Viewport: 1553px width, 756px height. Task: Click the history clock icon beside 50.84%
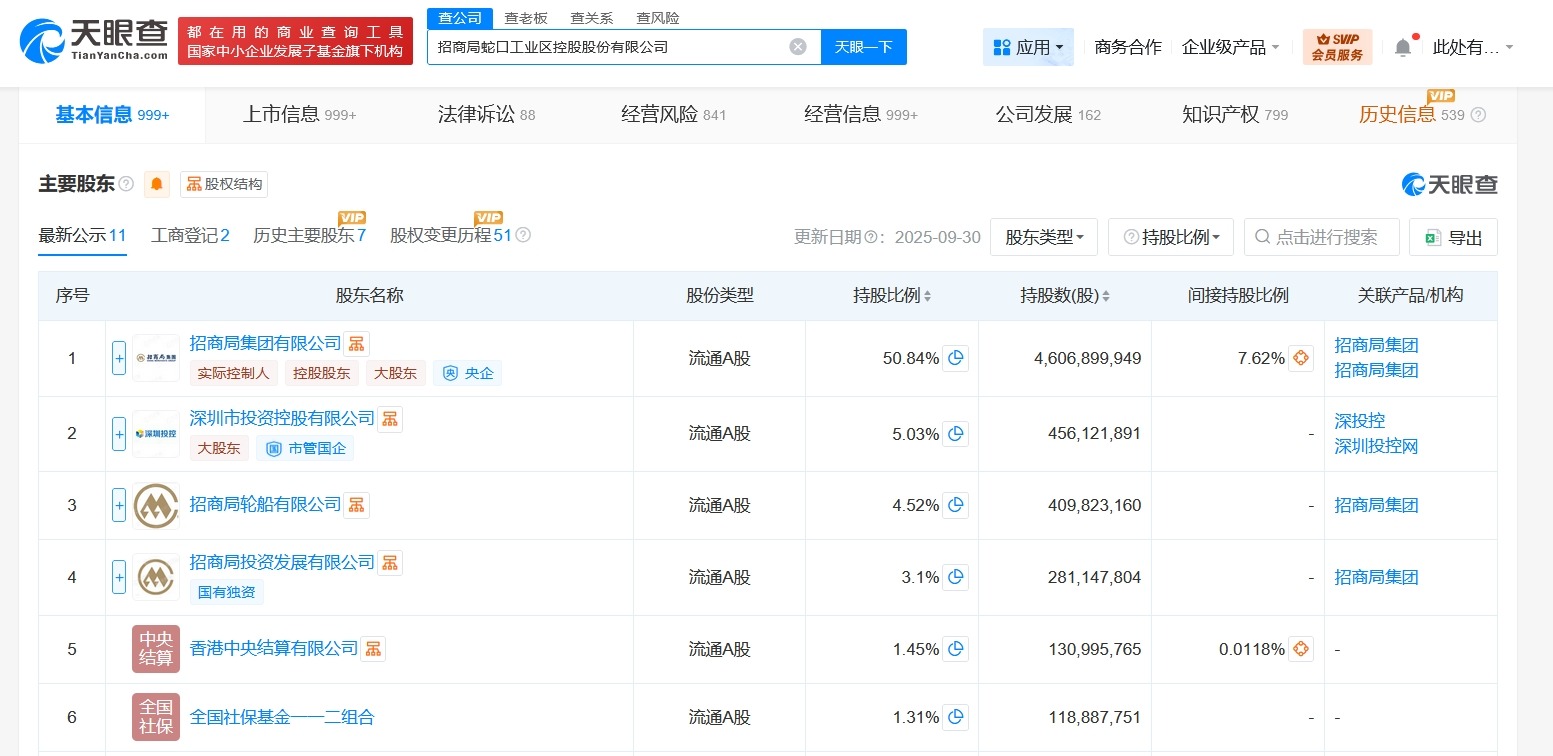click(x=956, y=357)
